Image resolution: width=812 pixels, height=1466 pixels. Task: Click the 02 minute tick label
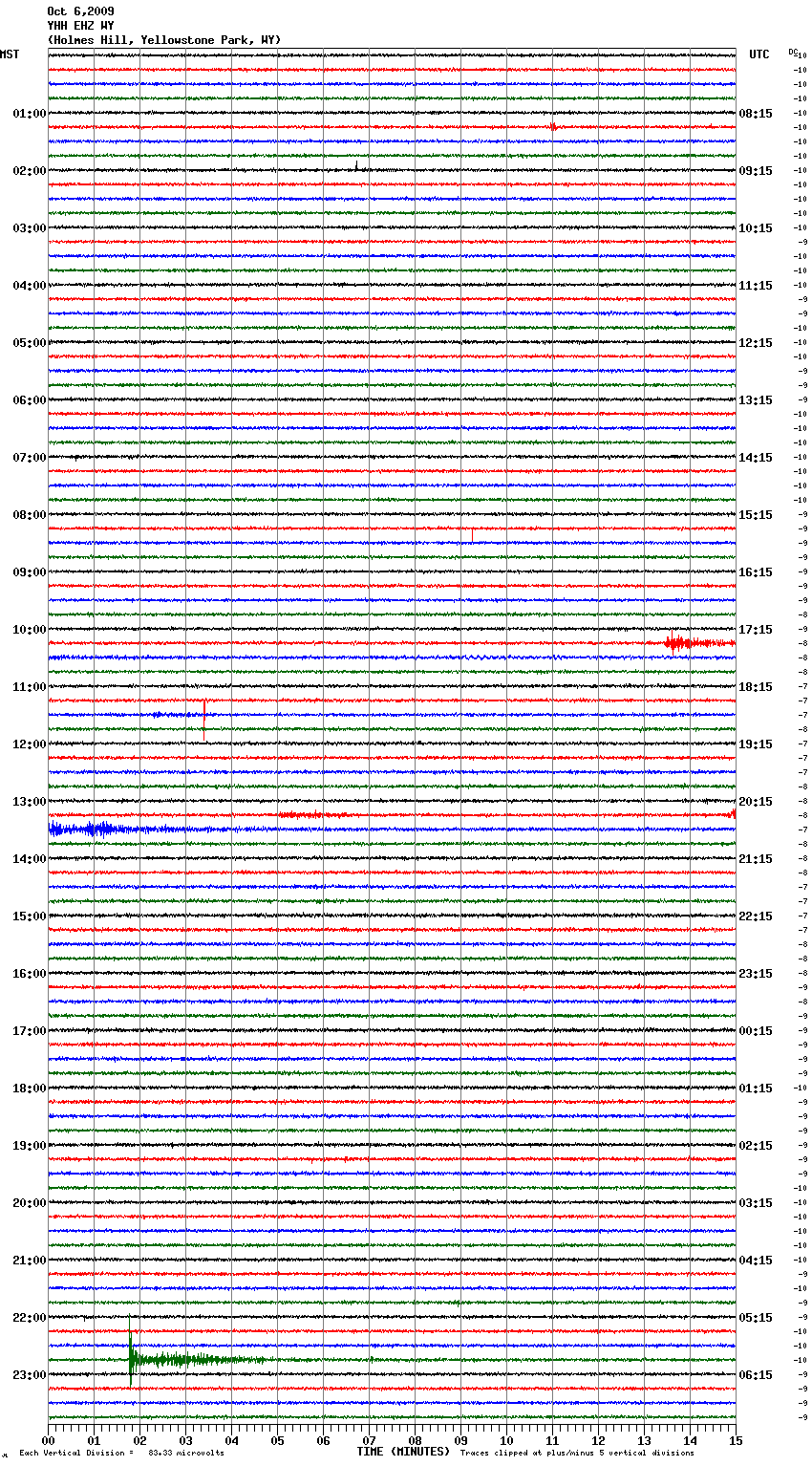tap(139, 1441)
